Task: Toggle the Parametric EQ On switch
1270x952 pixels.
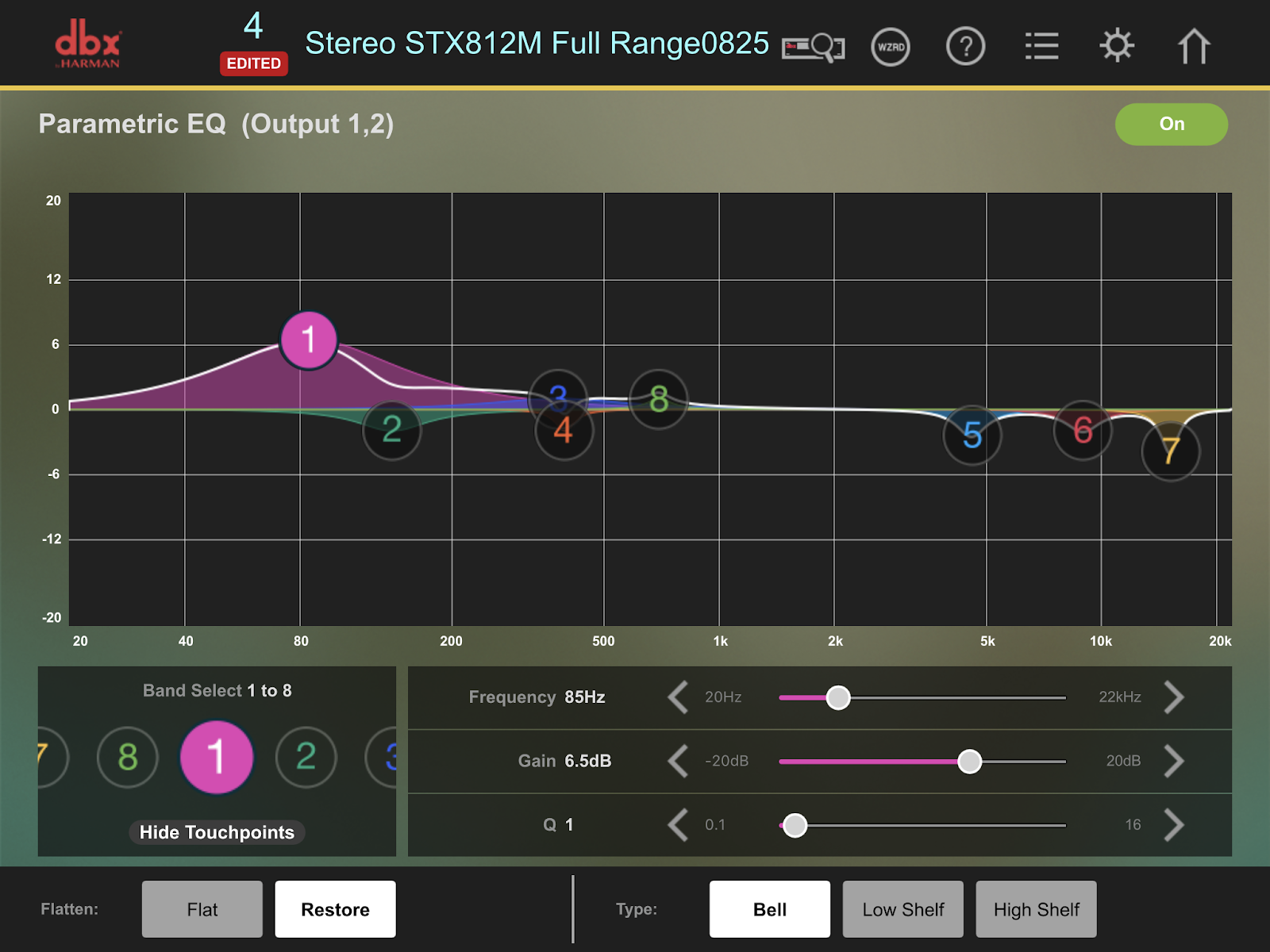Action: pyautogui.click(x=1172, y=125)
